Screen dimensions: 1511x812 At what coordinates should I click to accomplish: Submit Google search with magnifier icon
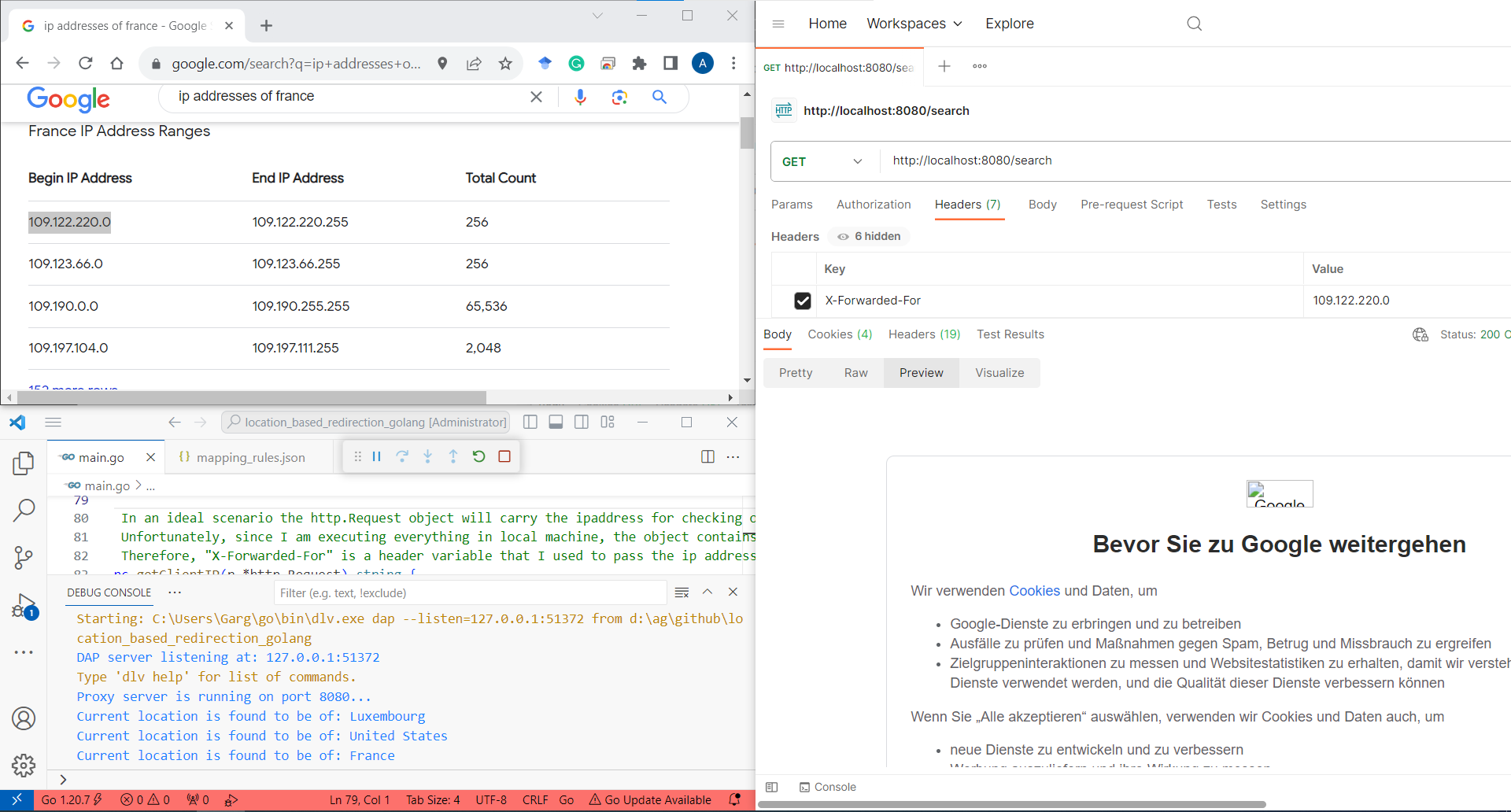(659, 97)
